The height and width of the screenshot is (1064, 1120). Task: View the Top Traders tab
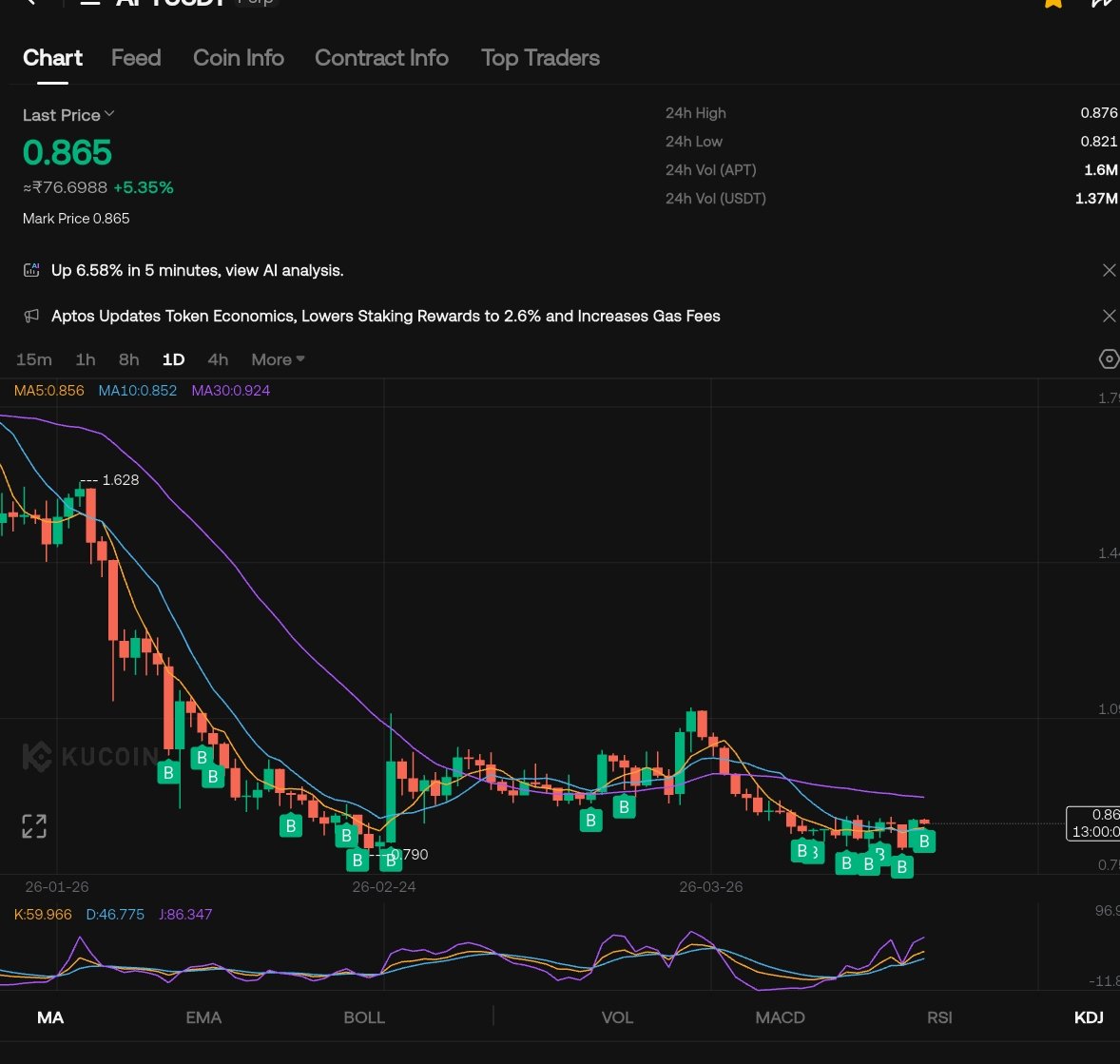click(x=540, y=58)
